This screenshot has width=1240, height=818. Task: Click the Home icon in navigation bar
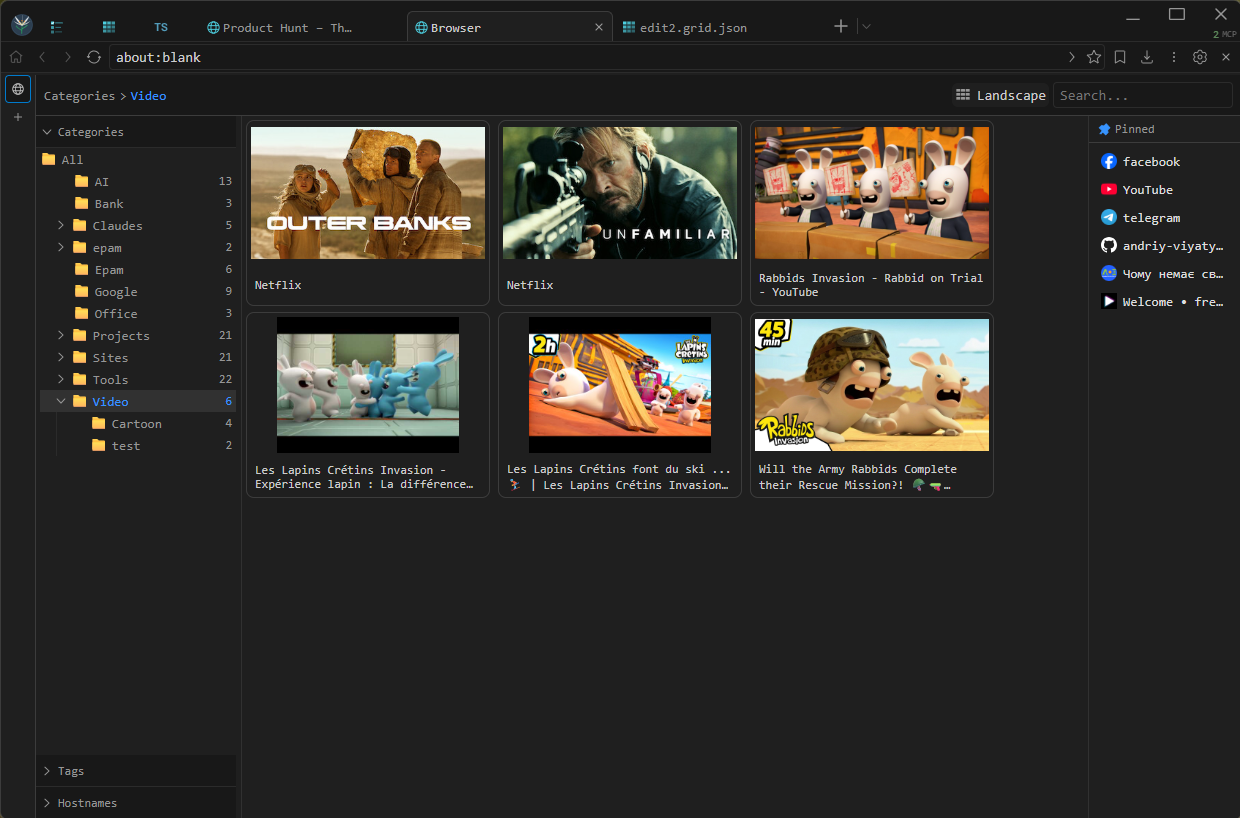coord(16,57)
